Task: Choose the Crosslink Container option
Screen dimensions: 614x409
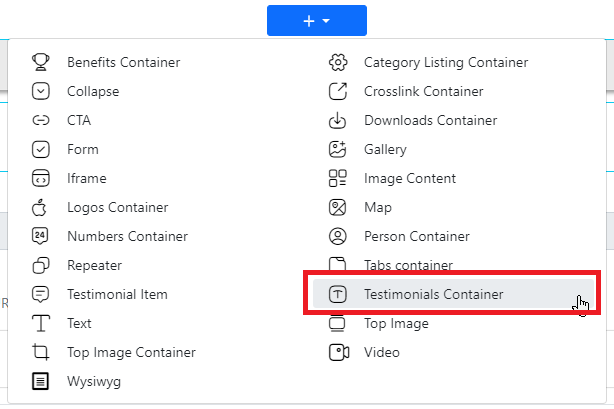Action: 423,91
